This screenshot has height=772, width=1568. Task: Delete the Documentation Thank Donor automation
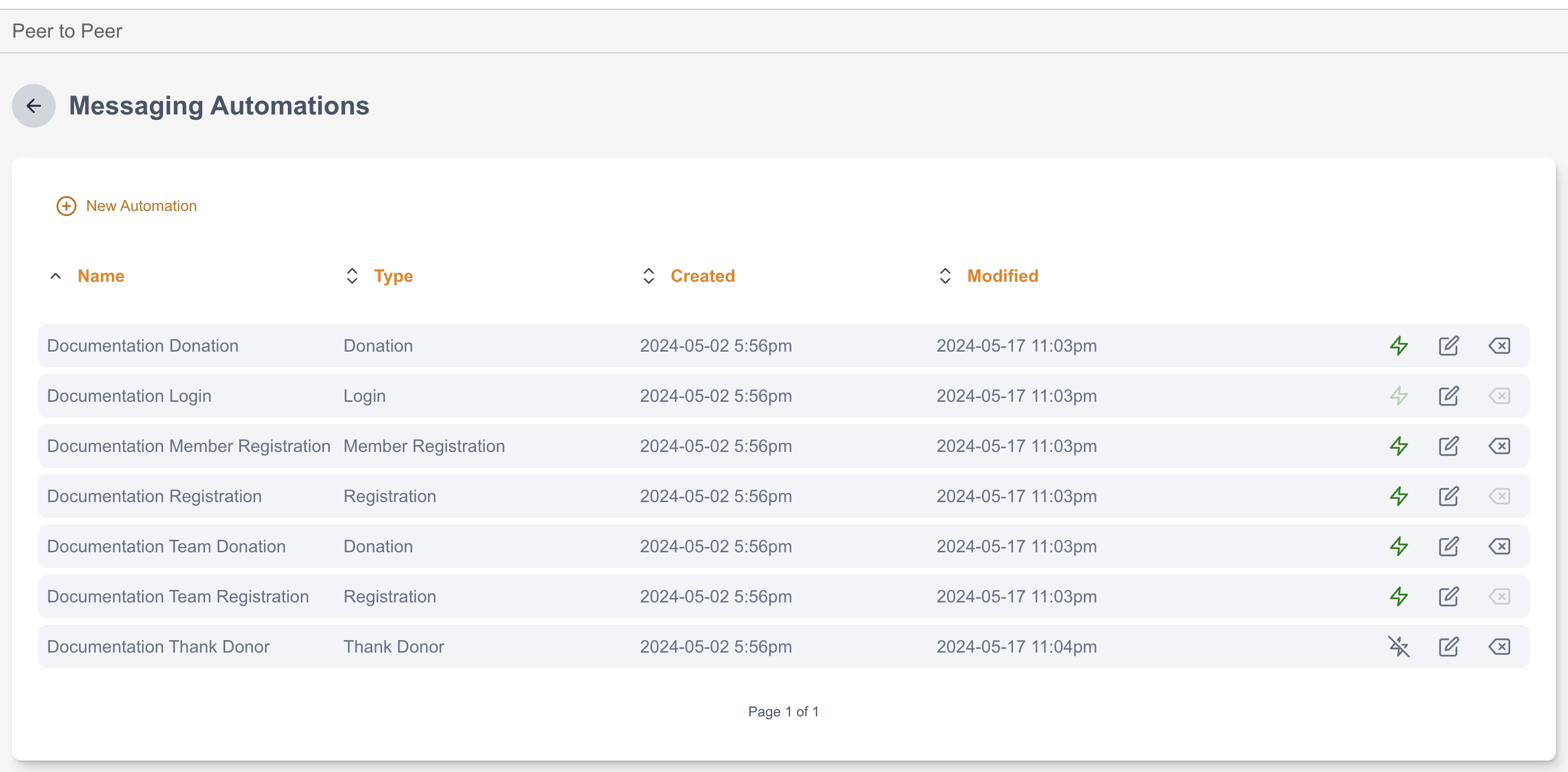coord(1499,647)
